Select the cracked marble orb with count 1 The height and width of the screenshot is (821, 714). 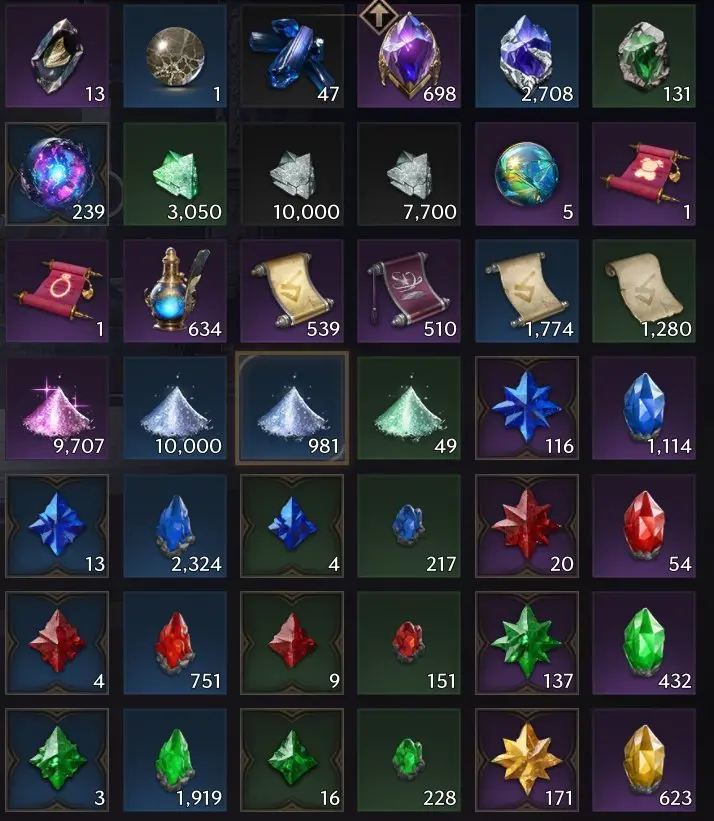175,56
